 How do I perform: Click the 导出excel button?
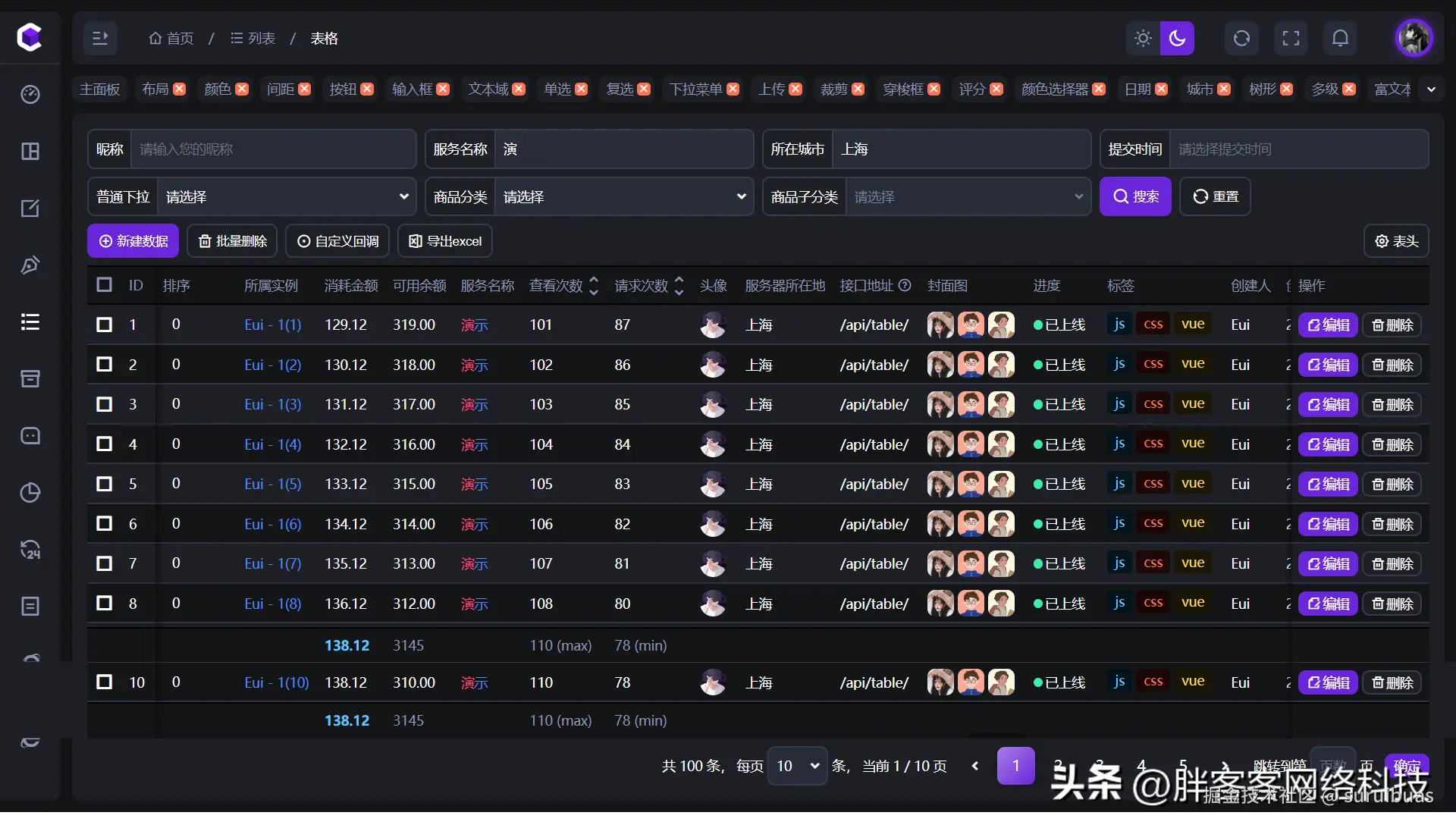[445, 241]
